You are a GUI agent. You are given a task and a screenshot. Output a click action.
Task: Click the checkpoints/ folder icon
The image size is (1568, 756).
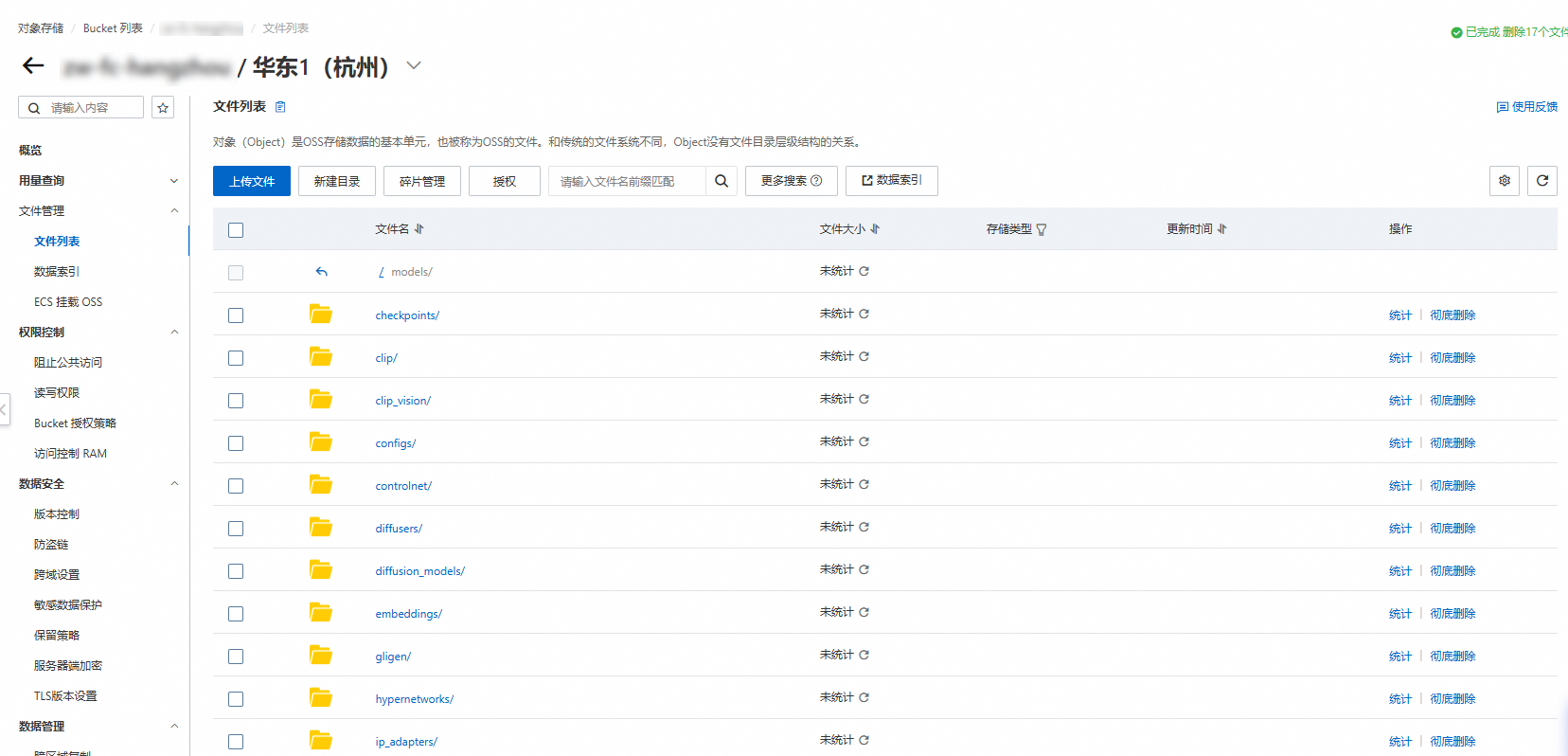pyautogui.click(x=321, y=315)
